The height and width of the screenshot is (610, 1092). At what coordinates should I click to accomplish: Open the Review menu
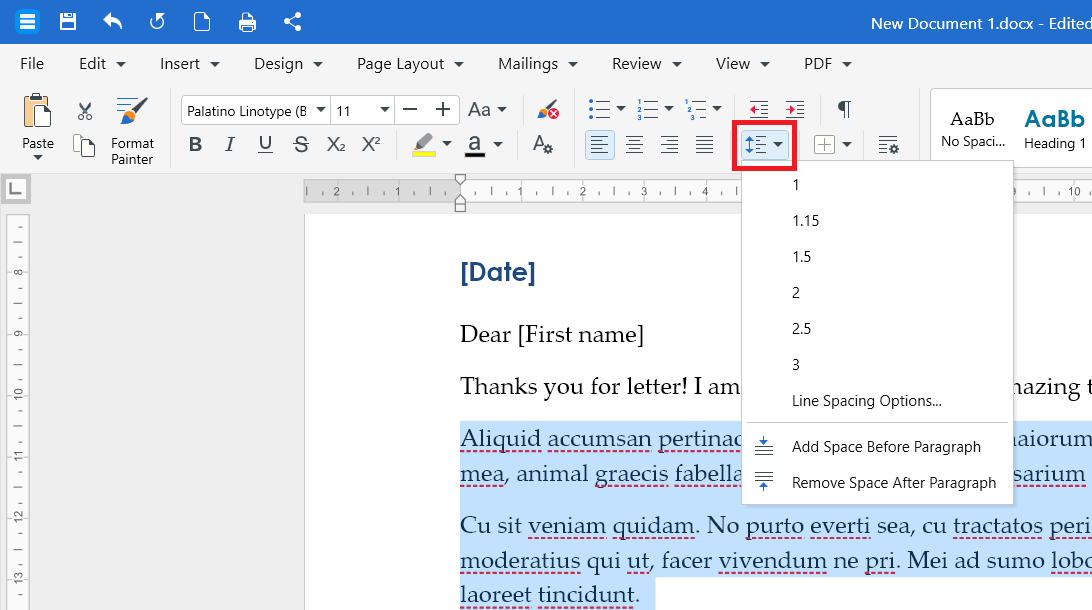tap(646, 64)
